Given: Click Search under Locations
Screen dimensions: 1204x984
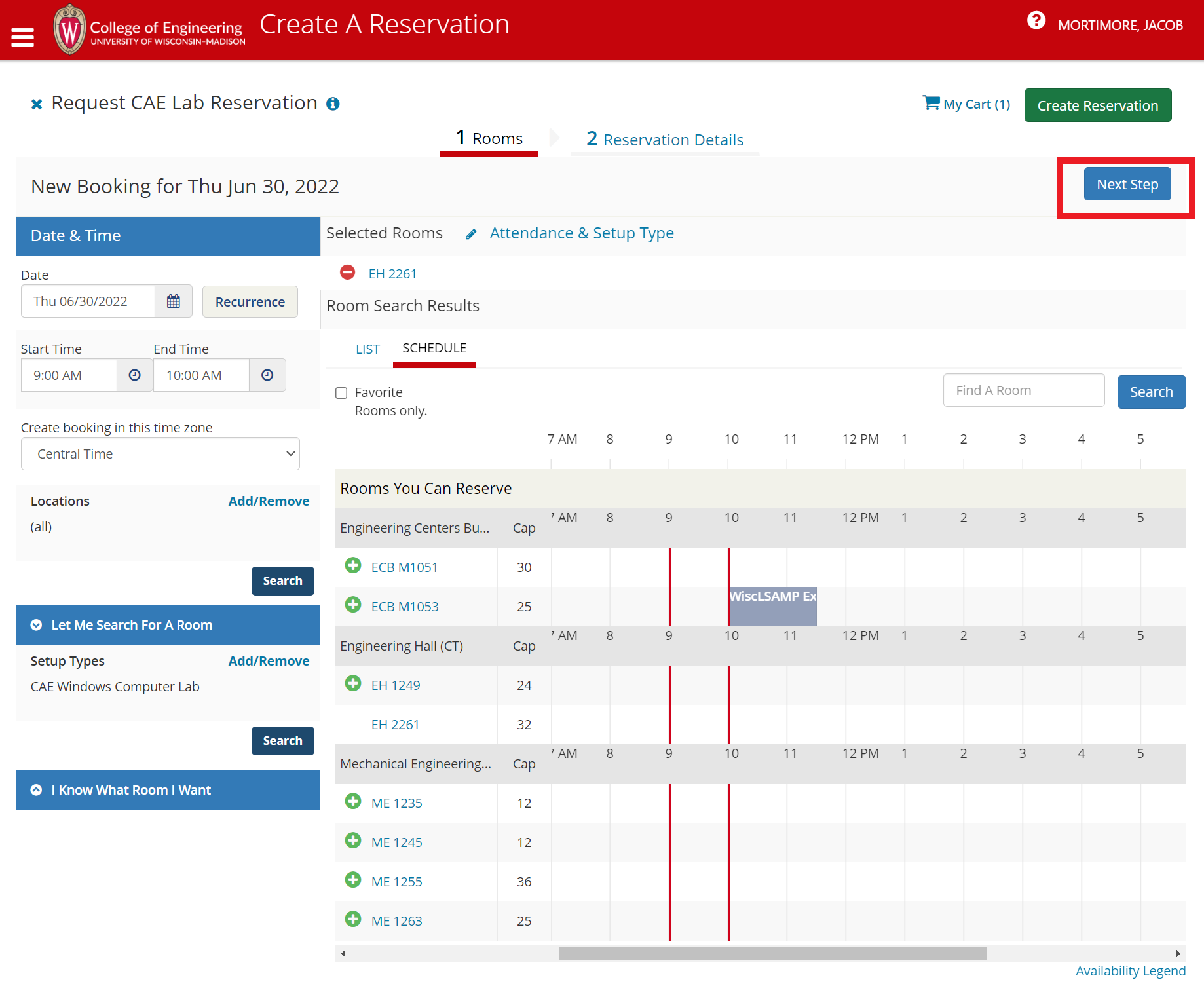Looking at the screenshot, I should tap(283, 581).
